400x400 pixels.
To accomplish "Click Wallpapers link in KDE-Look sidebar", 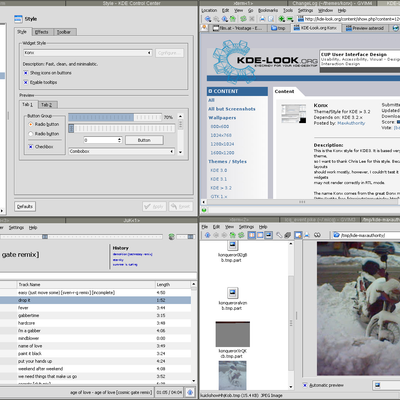I will (x=222, y=118).
